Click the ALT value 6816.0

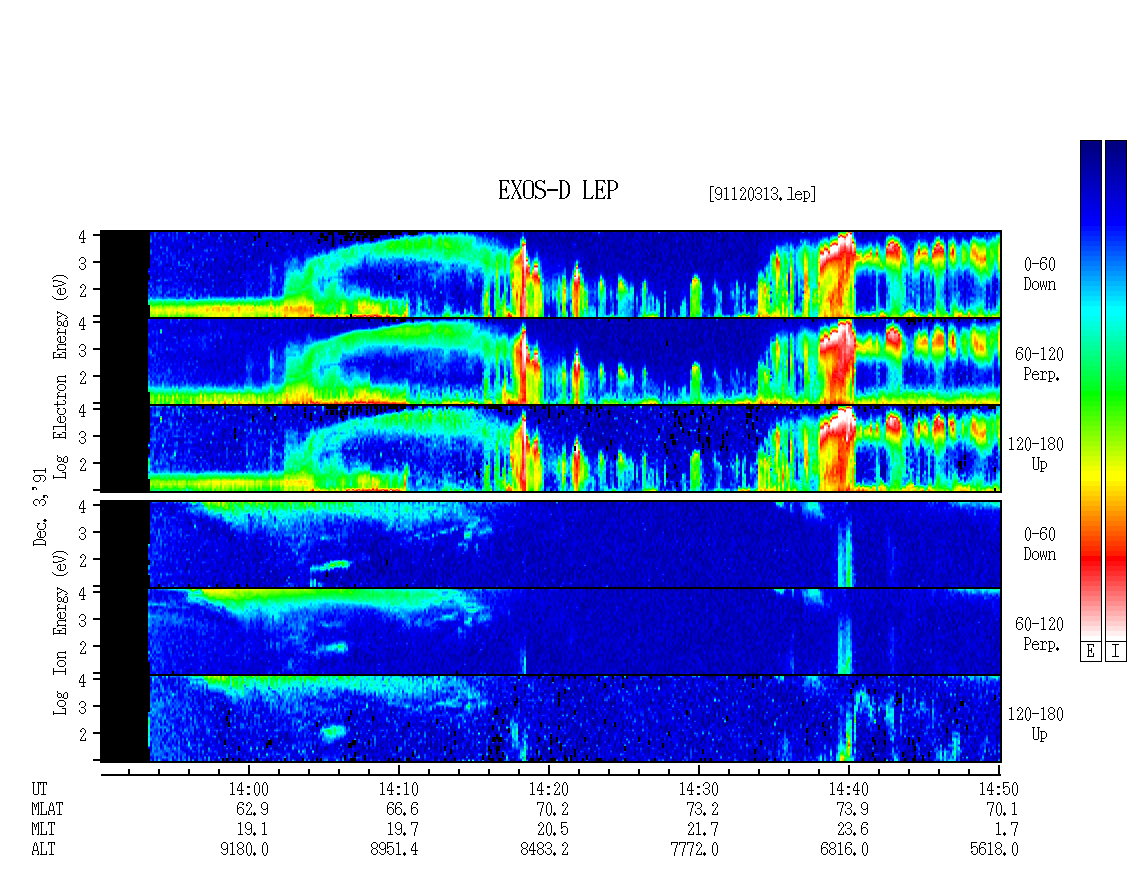845,850
